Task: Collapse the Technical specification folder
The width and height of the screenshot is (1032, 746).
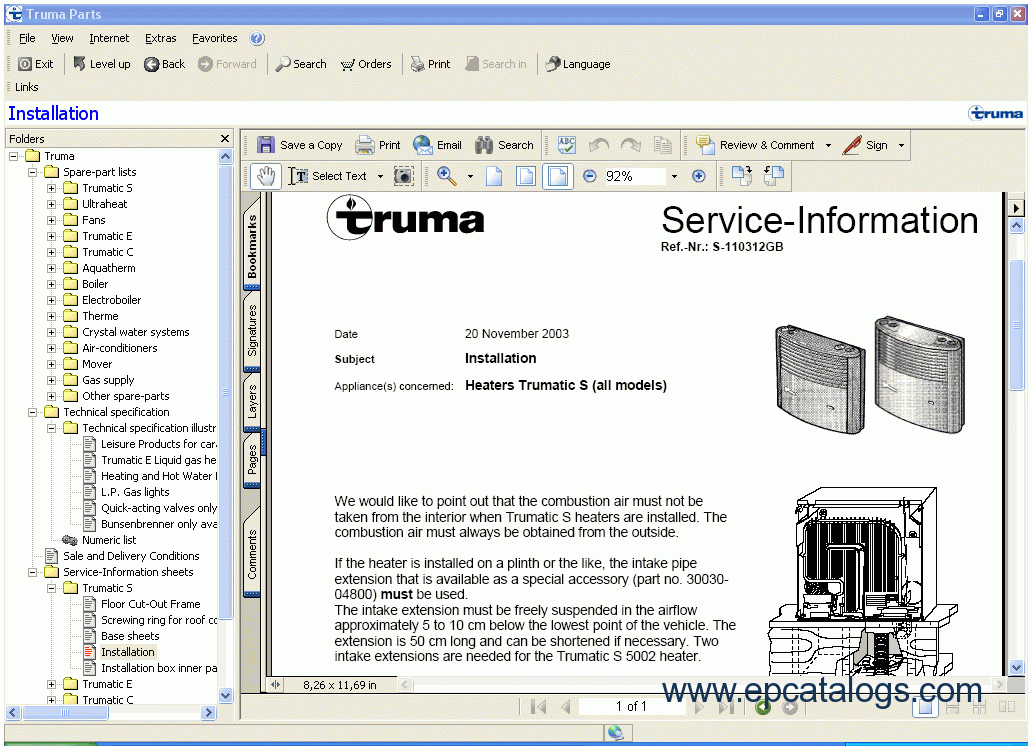Action: (32, 412)
